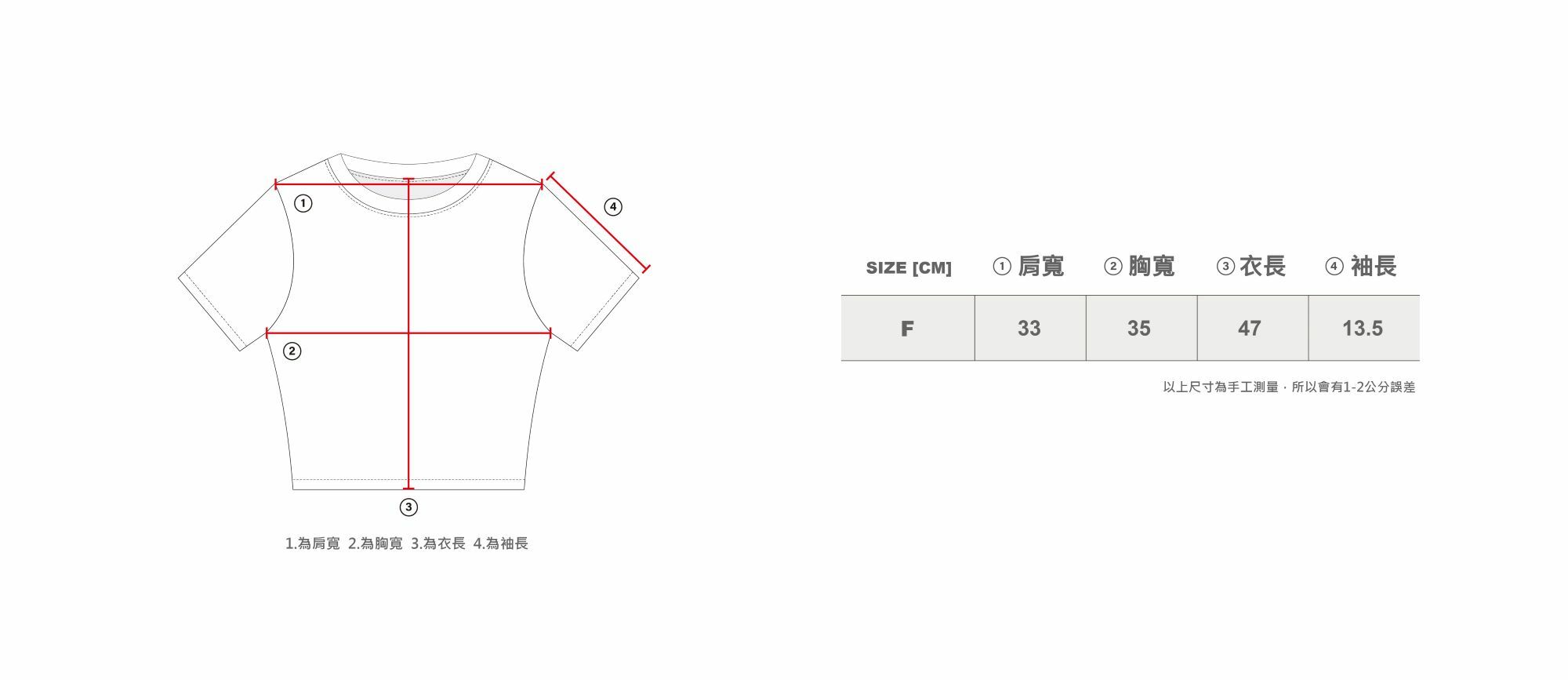The height and width of the screenshot is (680, 1568).
Task: Click the 袖長 header text
Action: pos(1374,267)
